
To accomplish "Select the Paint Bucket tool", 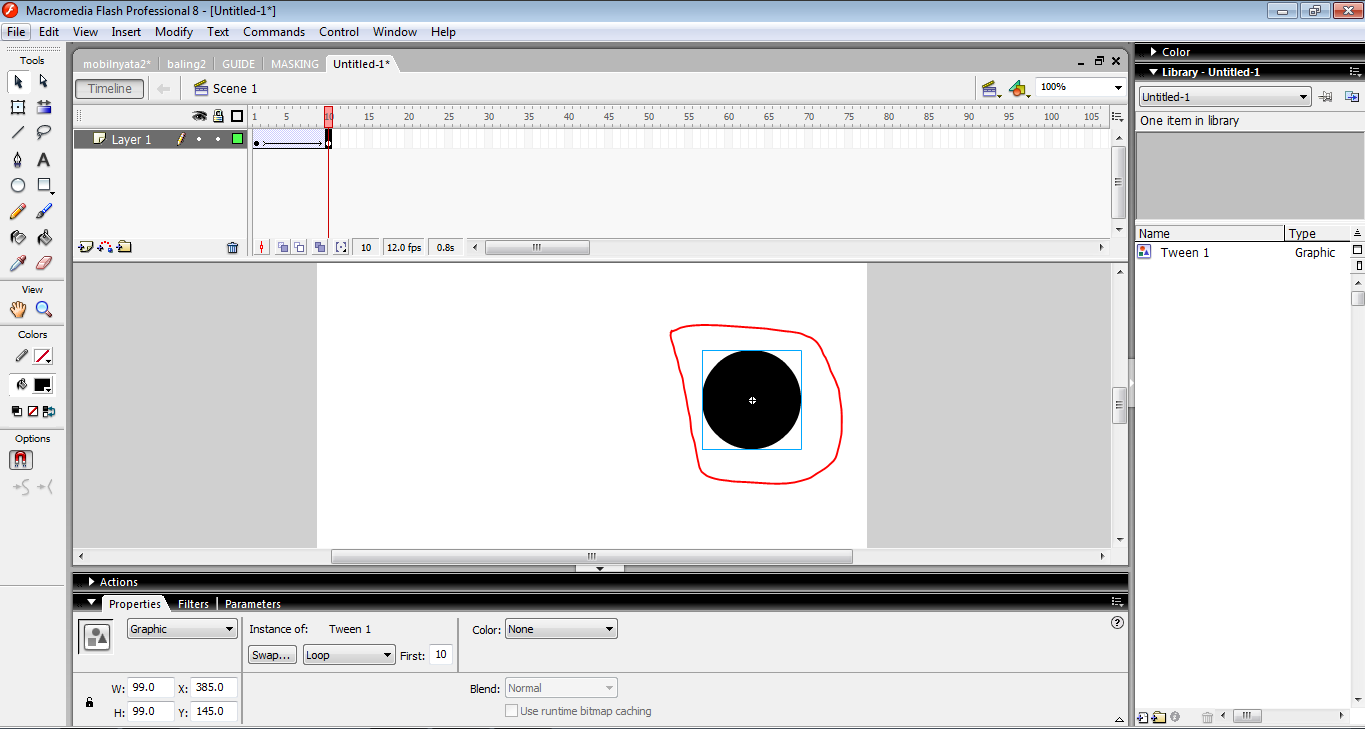I will click(43, 237).
